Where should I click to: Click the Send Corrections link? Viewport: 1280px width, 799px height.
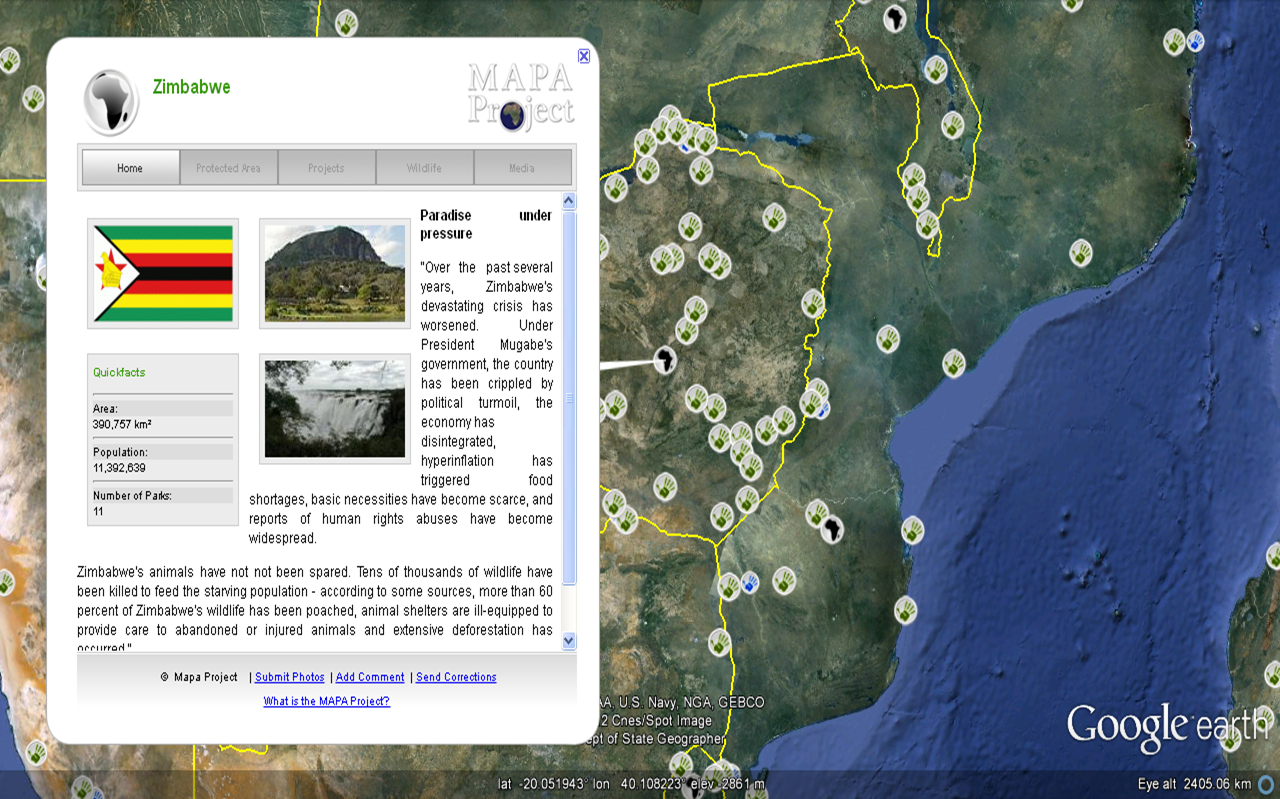pyautogui.click(x=456, y=677)
